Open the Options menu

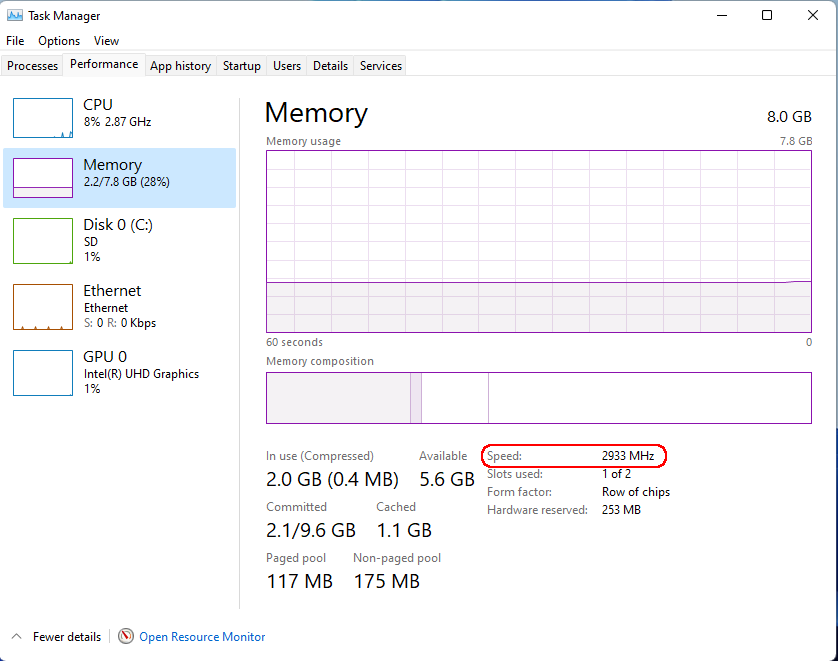(x=59, y=41)
